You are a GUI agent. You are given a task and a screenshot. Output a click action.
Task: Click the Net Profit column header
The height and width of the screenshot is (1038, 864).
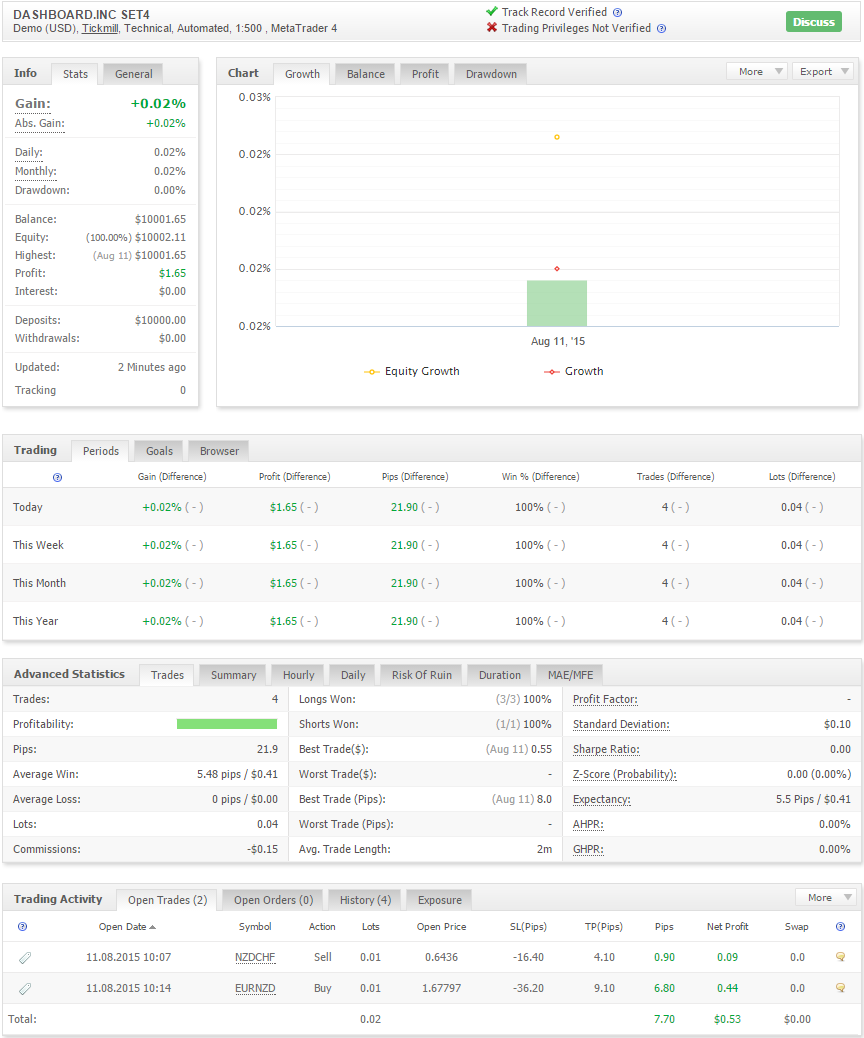pyautogui.click(x=727, y=927)
